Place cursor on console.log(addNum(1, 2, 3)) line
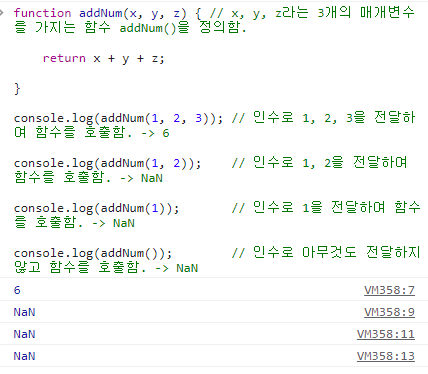The image size is (428, 374). click(x=118, y=118)
